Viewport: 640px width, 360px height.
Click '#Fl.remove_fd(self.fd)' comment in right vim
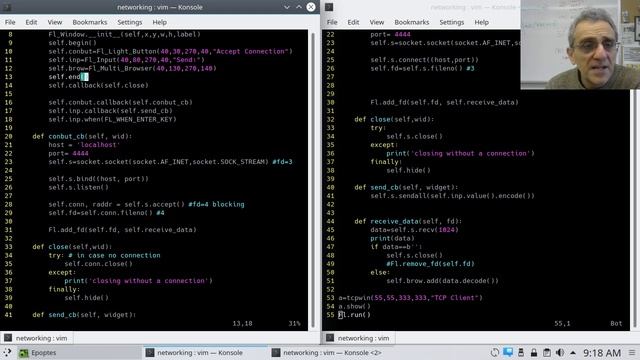430,264
